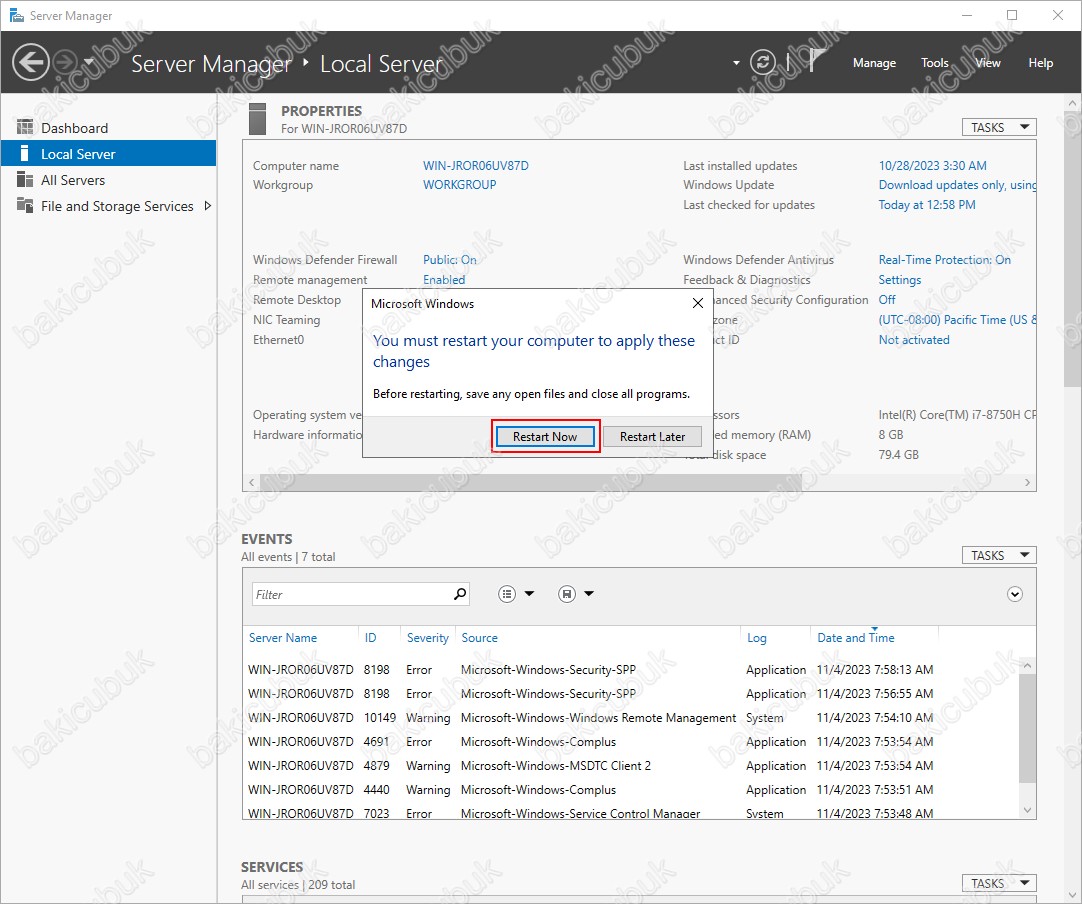Viewport: 1082px width, 904px height.
Task: Select Dashboard in the sidebar
Action: pyautogui.click(x=108, y=128)
